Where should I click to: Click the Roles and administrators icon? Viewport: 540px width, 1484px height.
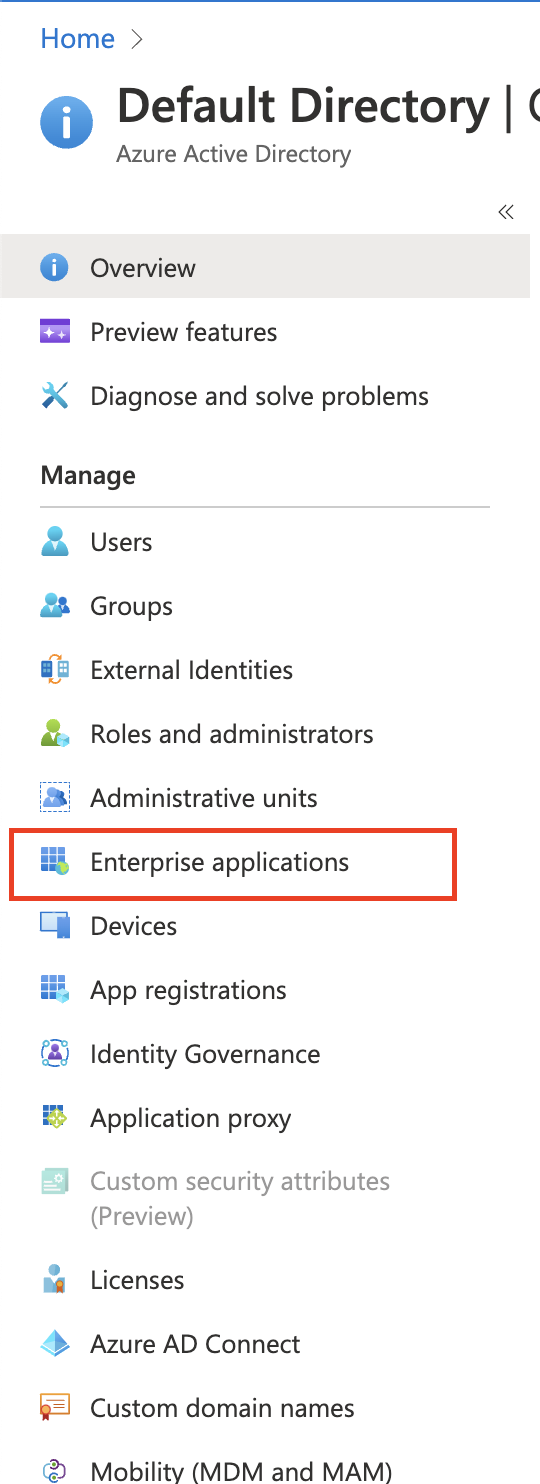click(x=54, y=734)
